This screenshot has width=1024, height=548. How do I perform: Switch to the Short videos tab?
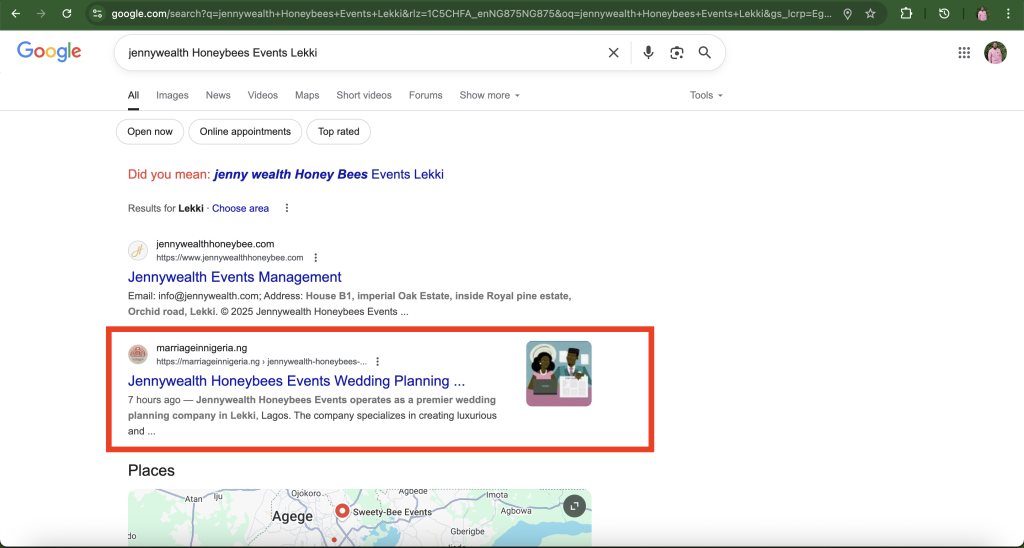pos(364,95)
